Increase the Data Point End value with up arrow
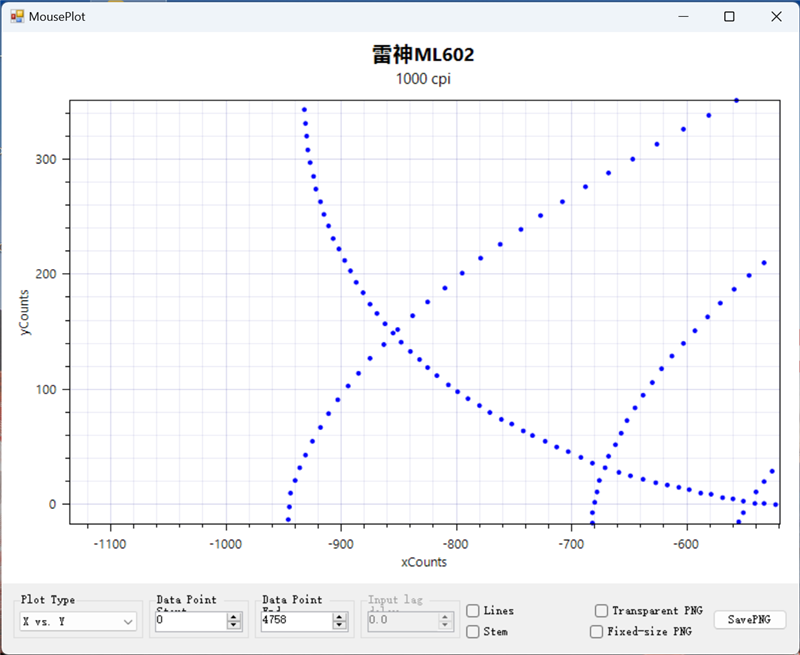 click(339, 617)
